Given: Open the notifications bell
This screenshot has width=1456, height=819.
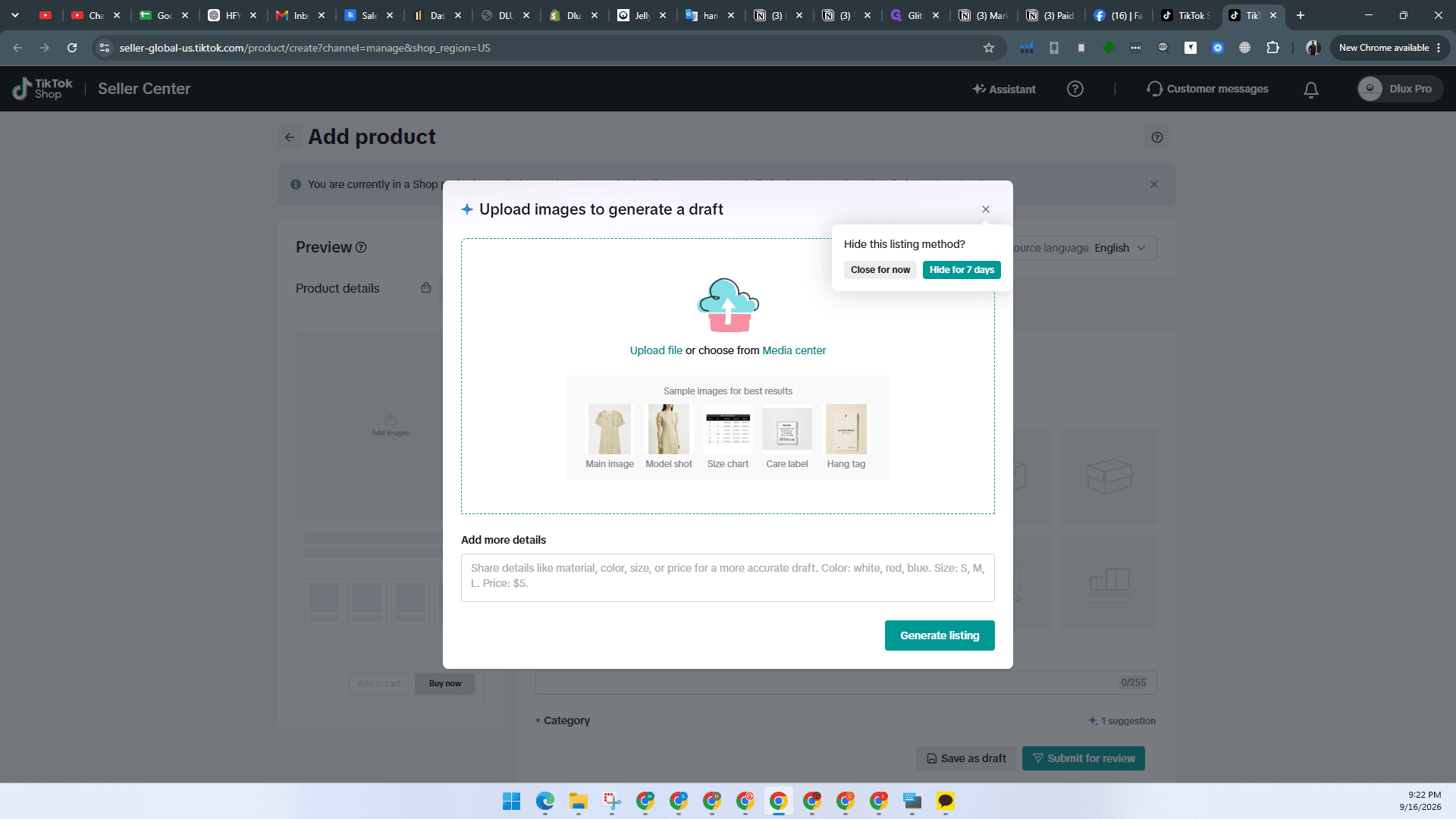Looking at the screenshot, I should 1311,89.
